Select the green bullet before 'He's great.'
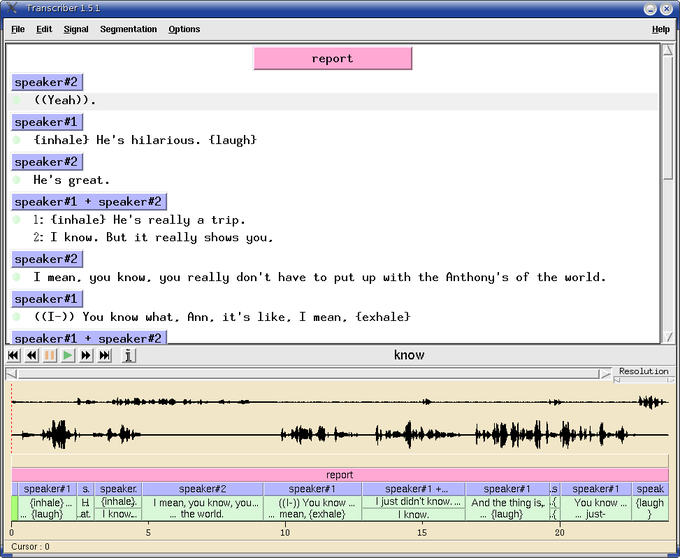The image size is (680, 558). pos(17,180)
